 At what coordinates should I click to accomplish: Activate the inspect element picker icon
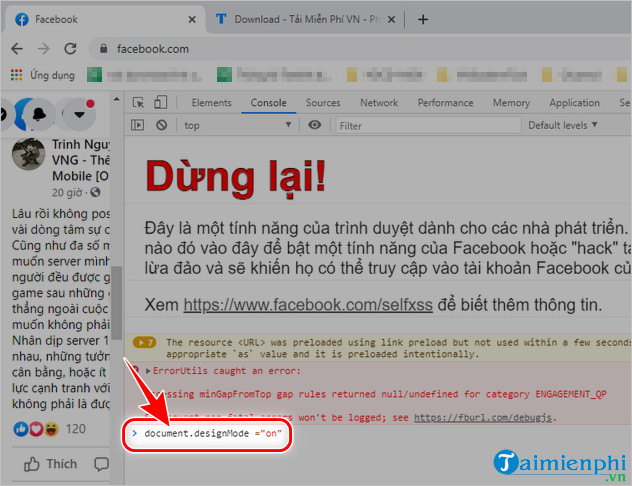tap(138, 103)
